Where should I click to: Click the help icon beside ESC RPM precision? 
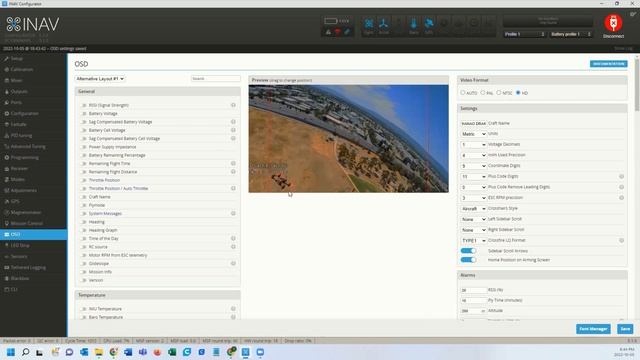[621, 198]
